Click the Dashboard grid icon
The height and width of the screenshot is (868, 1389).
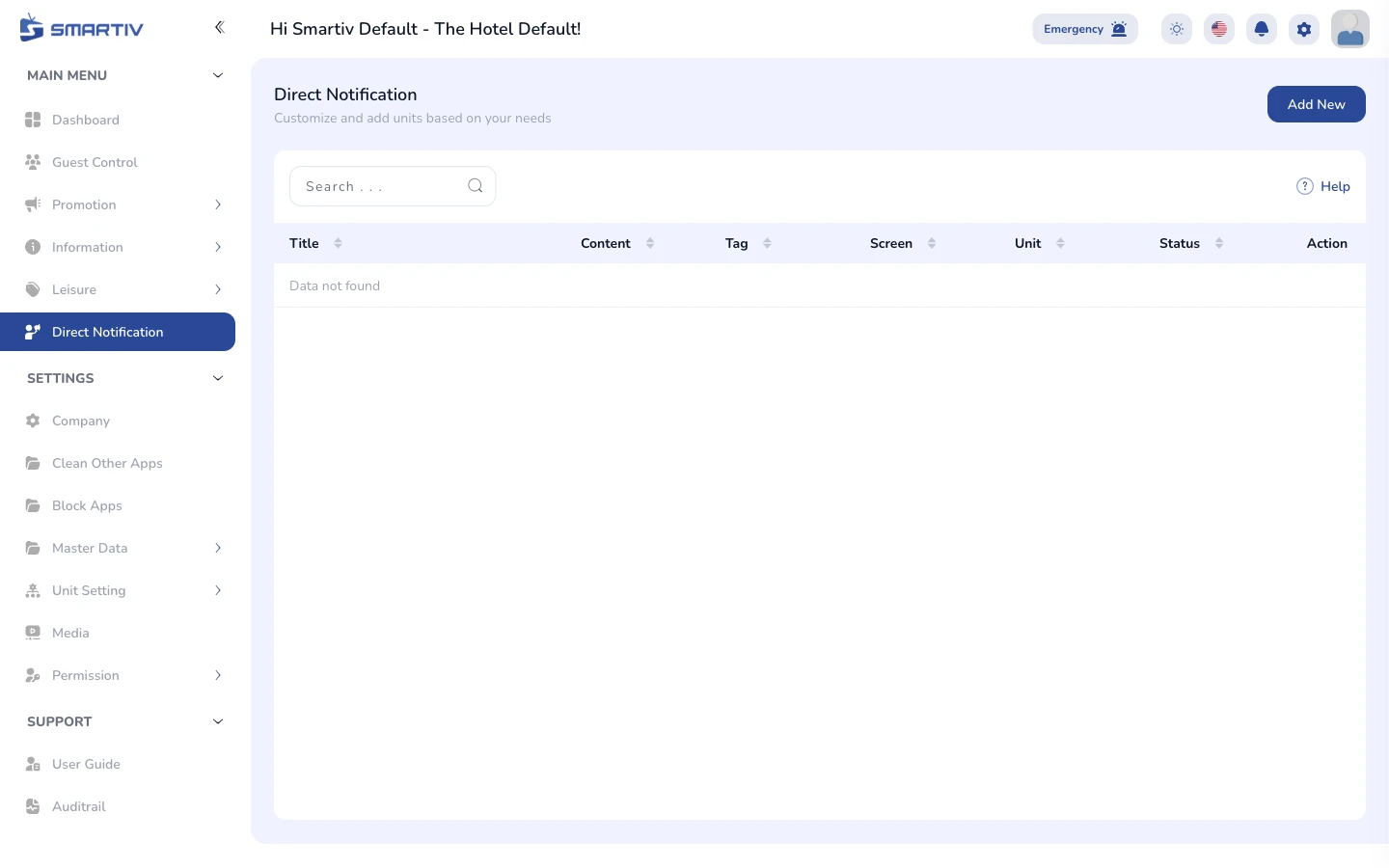click(33, 120)
